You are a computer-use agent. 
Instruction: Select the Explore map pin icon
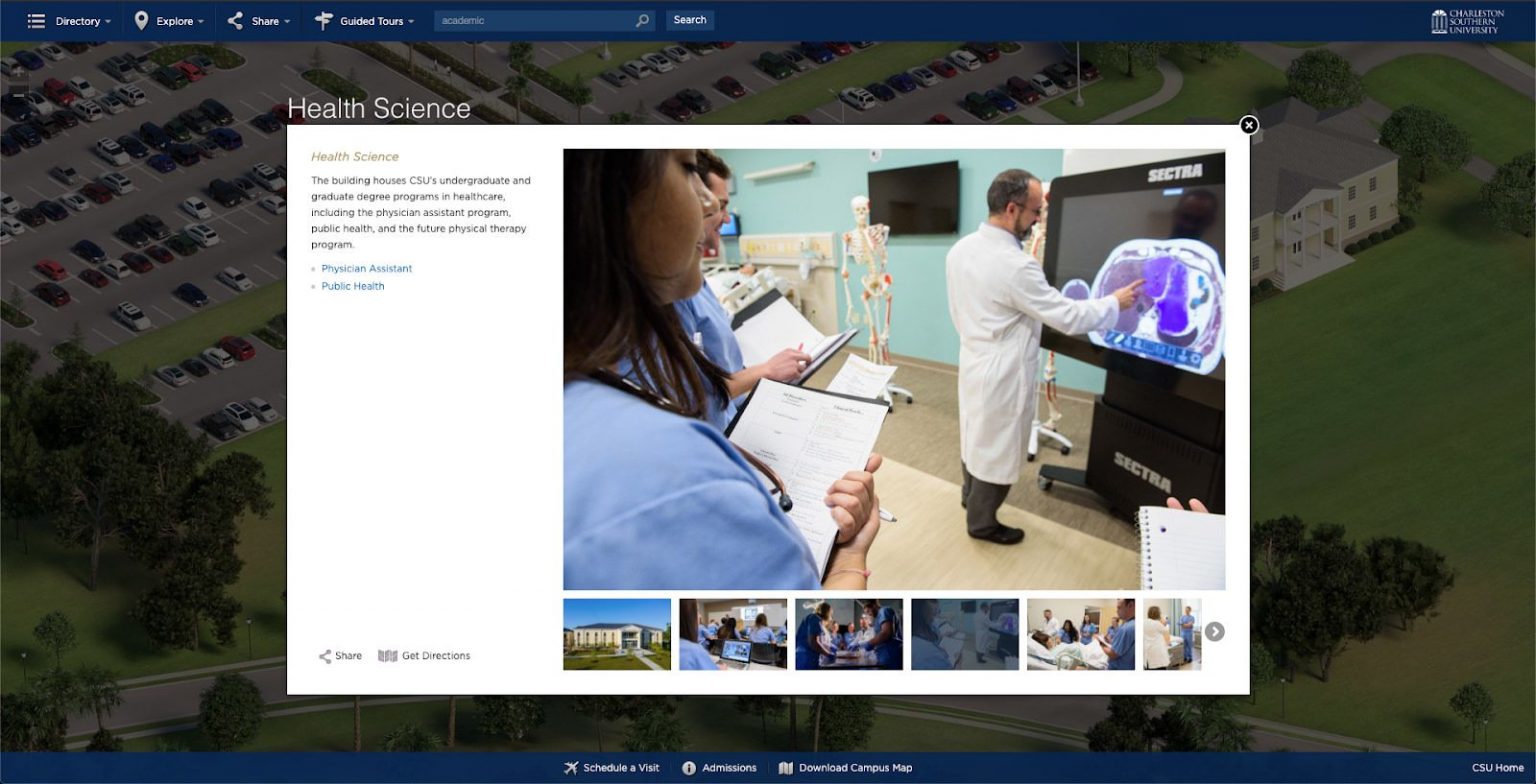coord(141,20)
